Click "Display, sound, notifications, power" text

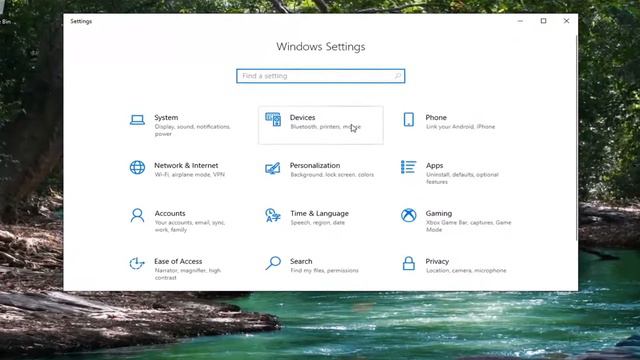(x=193, y=130)
